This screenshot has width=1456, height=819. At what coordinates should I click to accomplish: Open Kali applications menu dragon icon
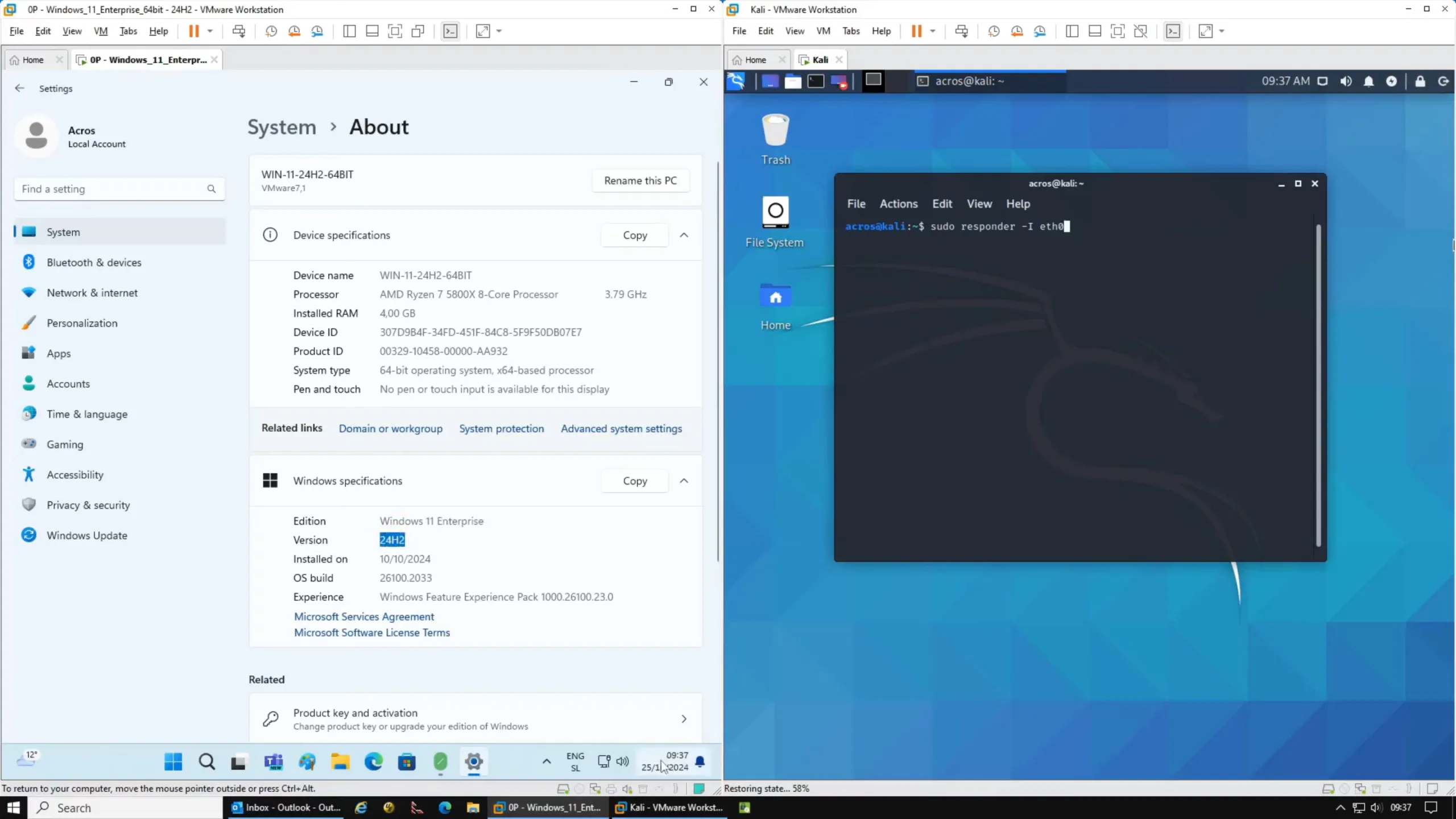coord(736,81)
